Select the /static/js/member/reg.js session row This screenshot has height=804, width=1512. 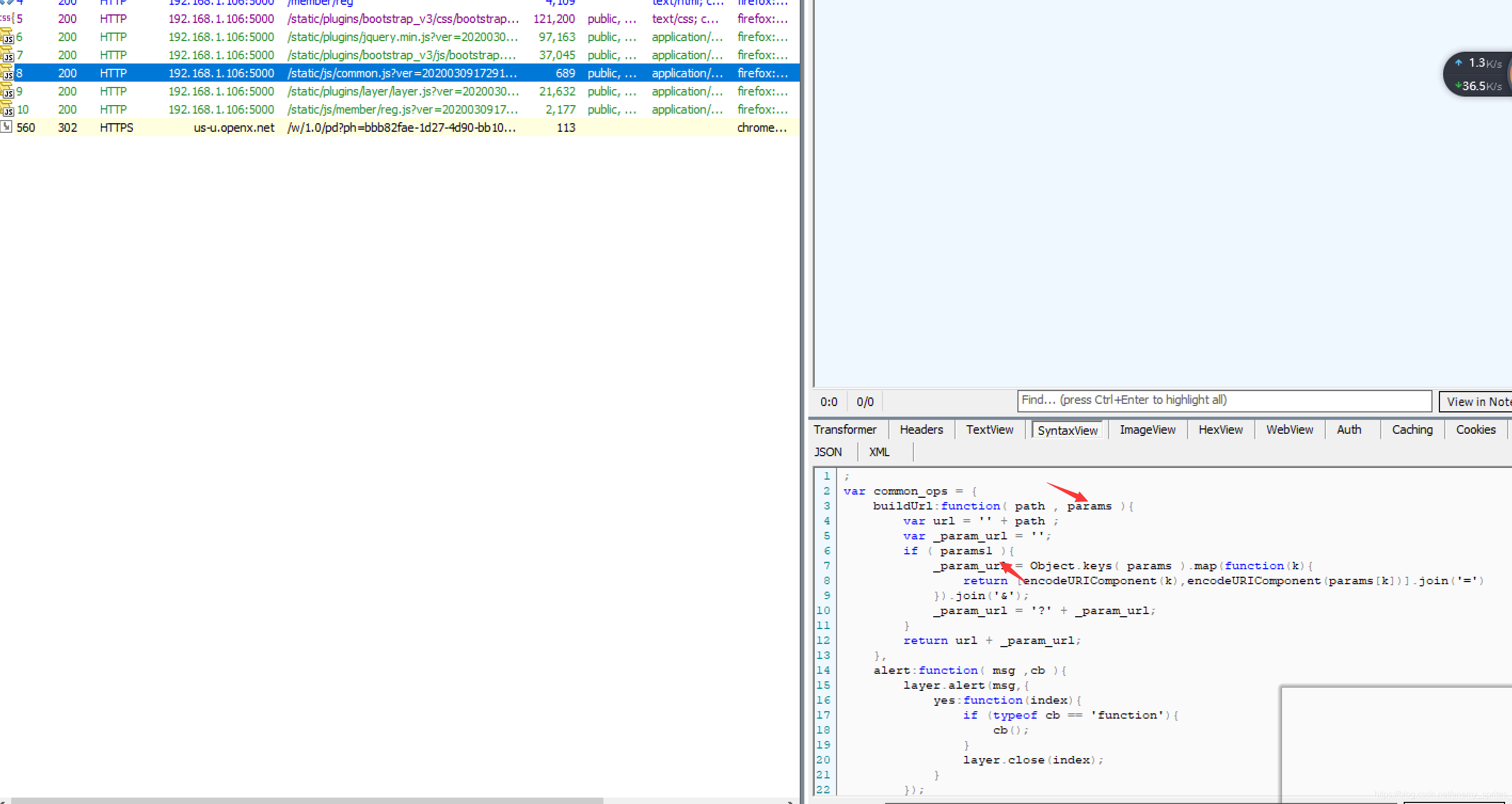[402, 110]
